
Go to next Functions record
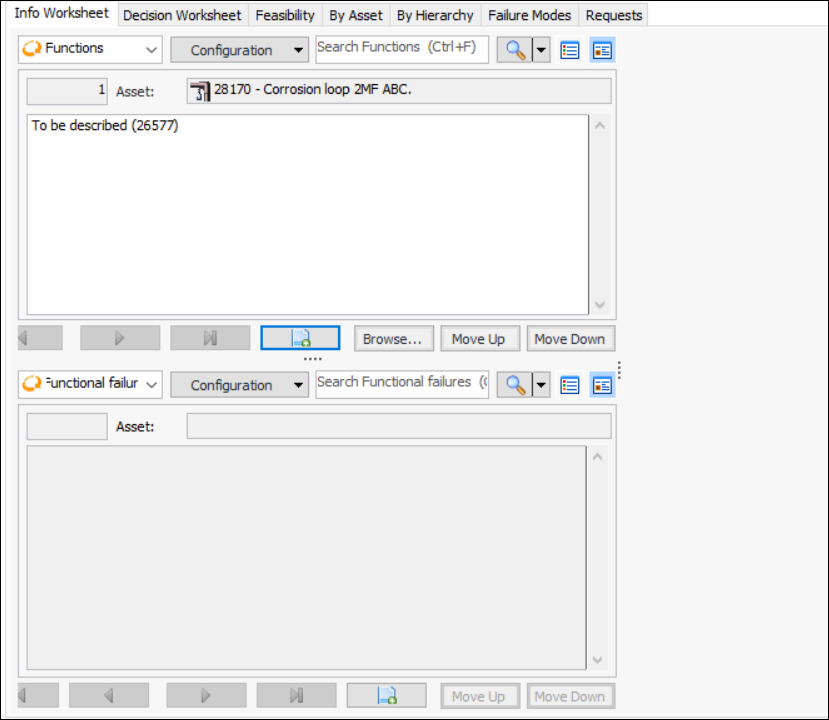coord(120,338)
